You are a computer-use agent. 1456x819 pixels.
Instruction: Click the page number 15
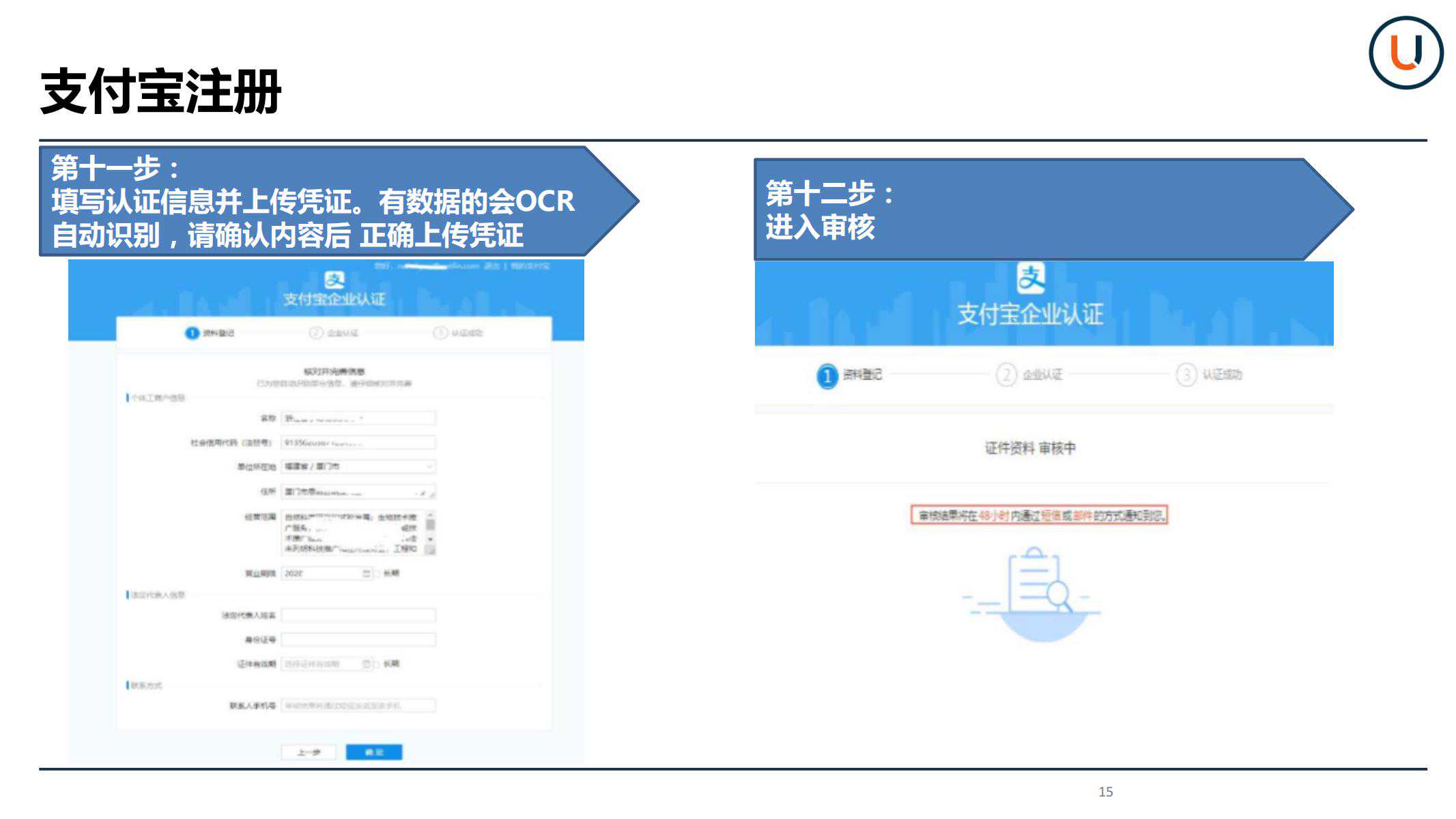point(1106,792)
